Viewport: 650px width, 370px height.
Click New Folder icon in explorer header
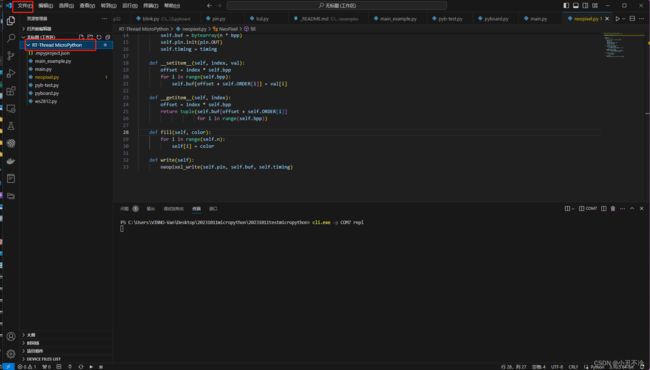click(90, 37)
